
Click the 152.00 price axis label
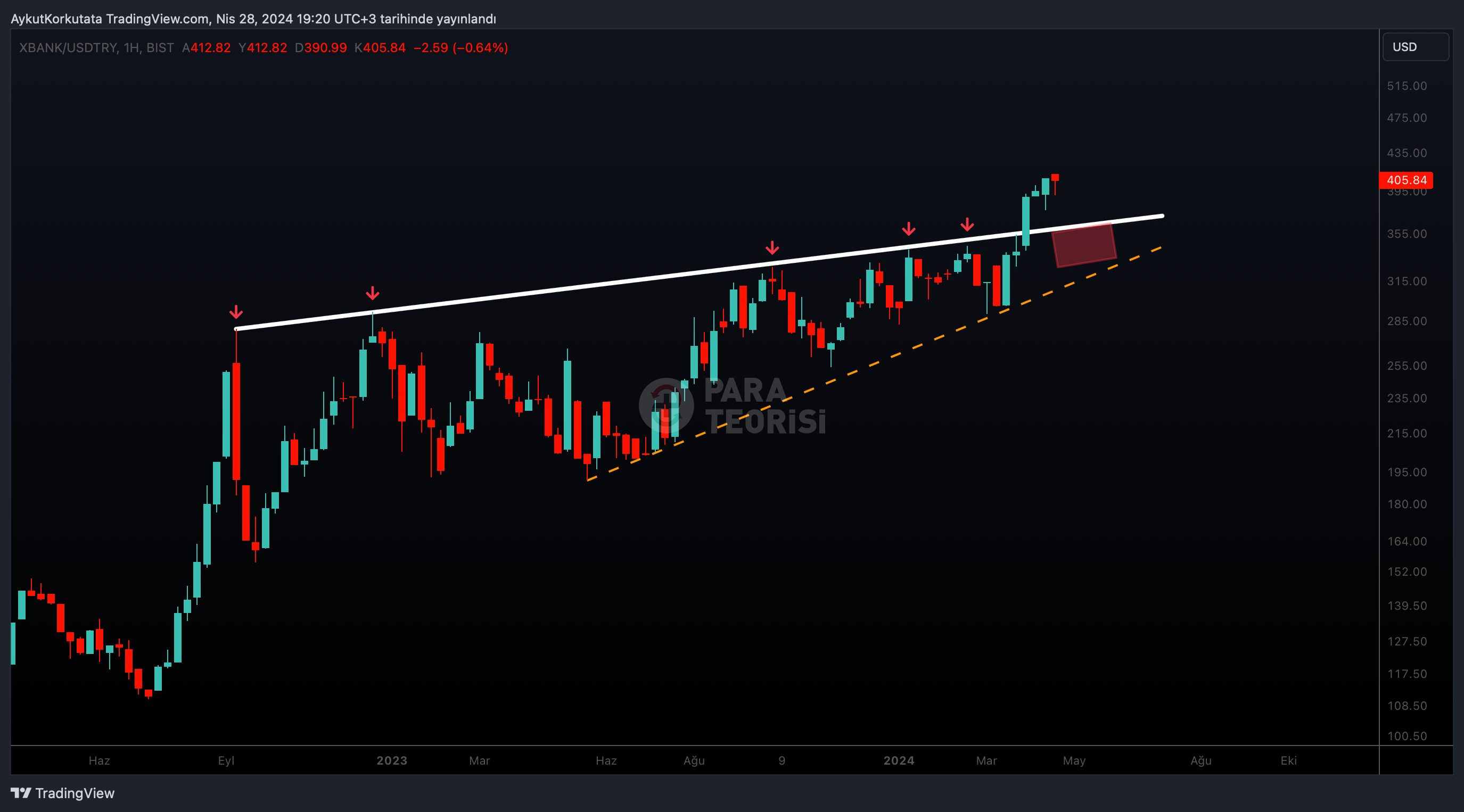[x=1407, y=571]
